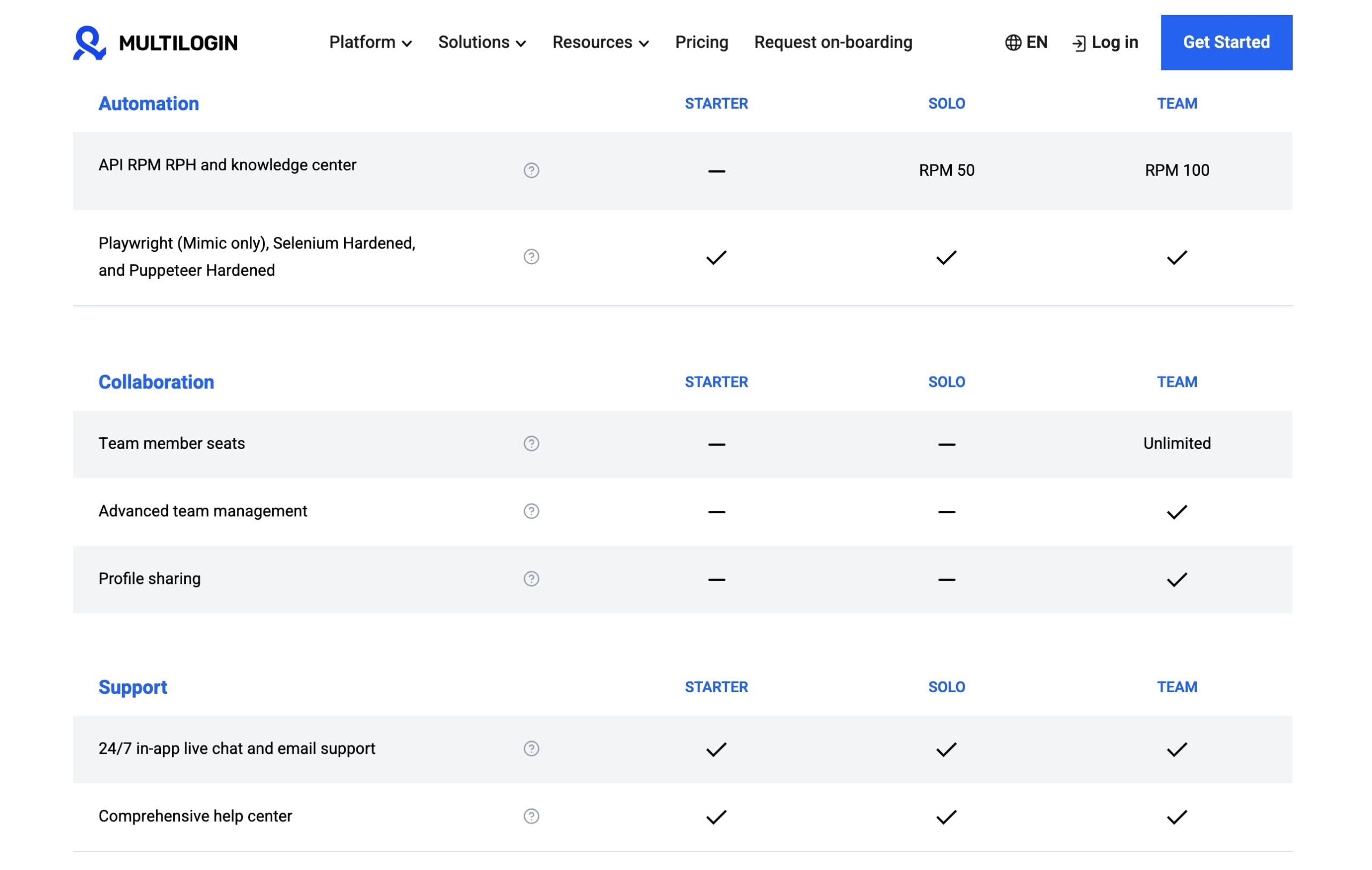Click STARTER dash for Team member seats
This screenshot has width=1372, height=870.
click(x=716, y=444)
